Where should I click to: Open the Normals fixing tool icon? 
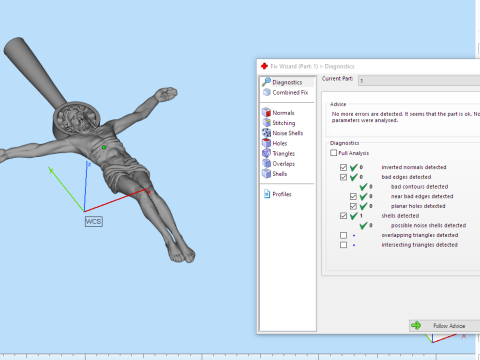pos(266,112)
